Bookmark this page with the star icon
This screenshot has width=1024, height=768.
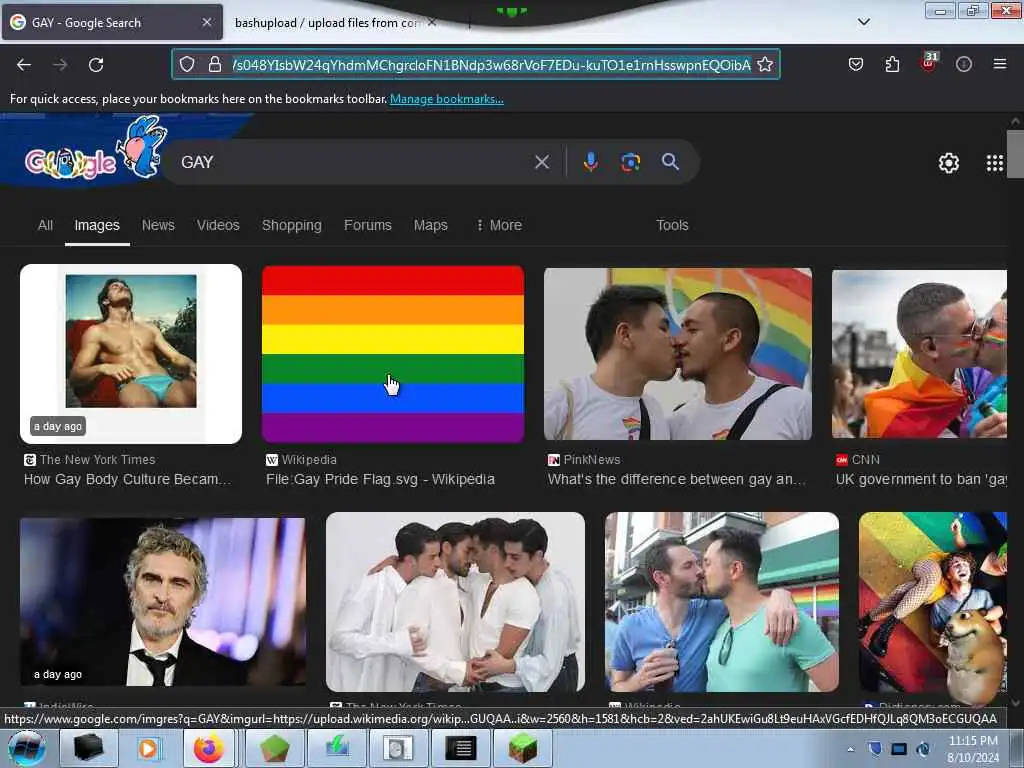pos(765,64)
